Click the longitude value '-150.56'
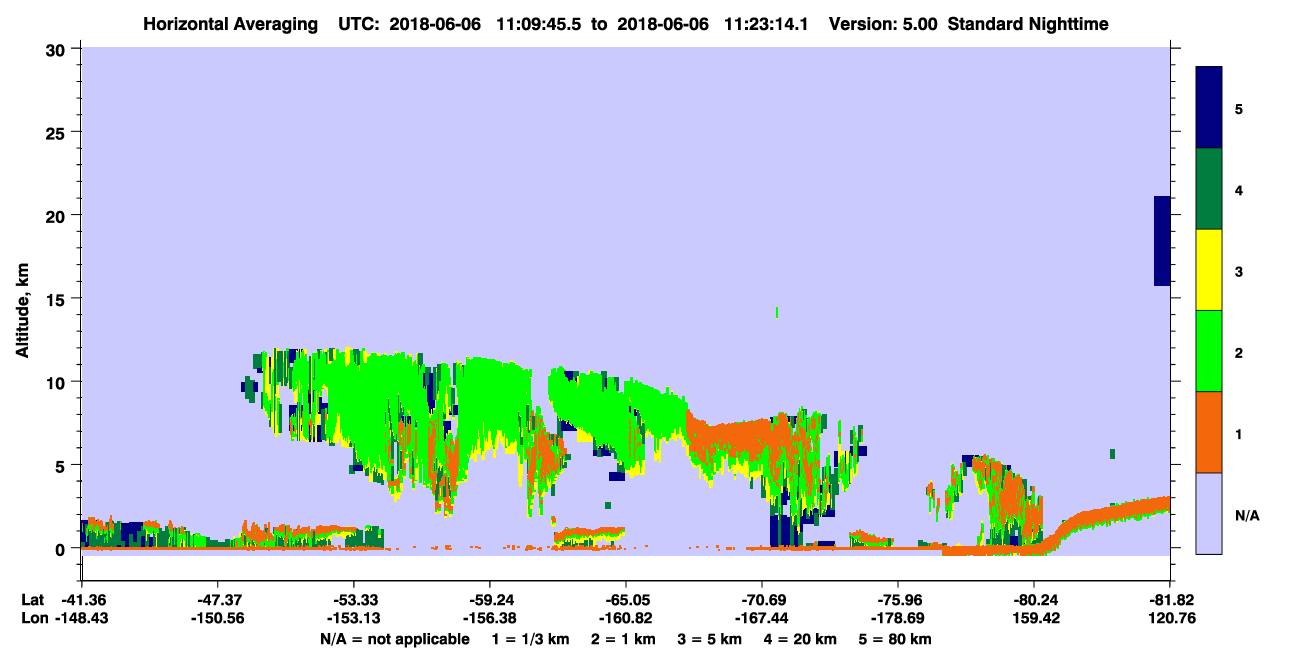This screenshot has height=667, width=1300. tap(216, 619)
